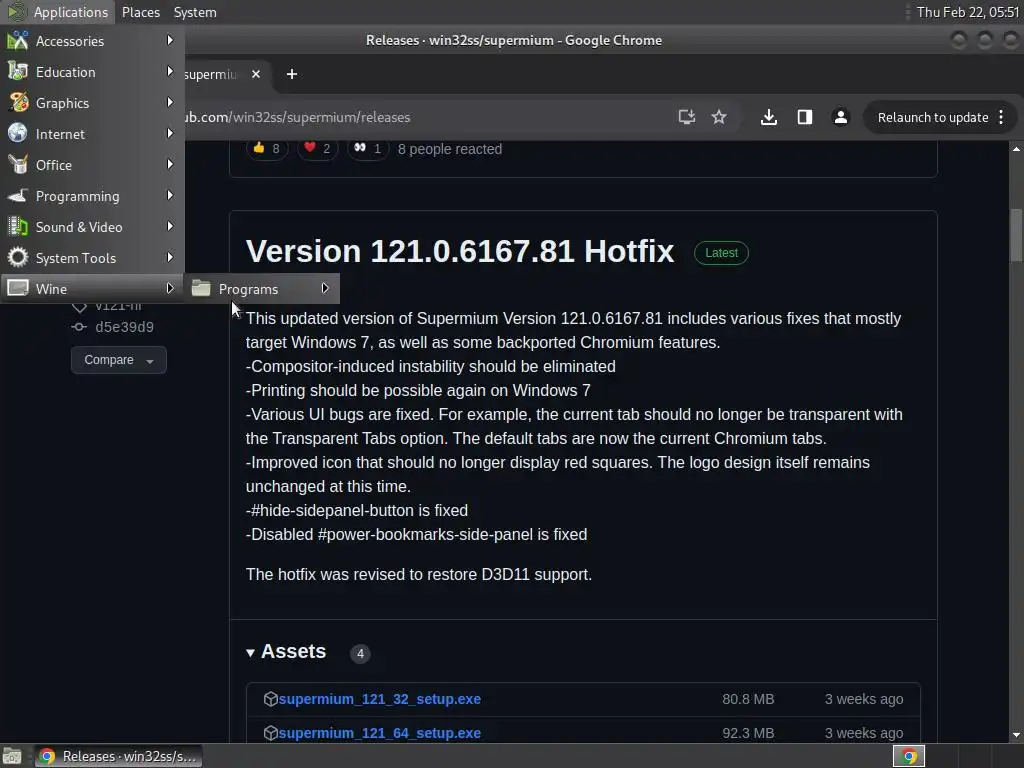1024x768 pixels.
Task: Open Chrome three-dot menu
Action: point(1001,118)
